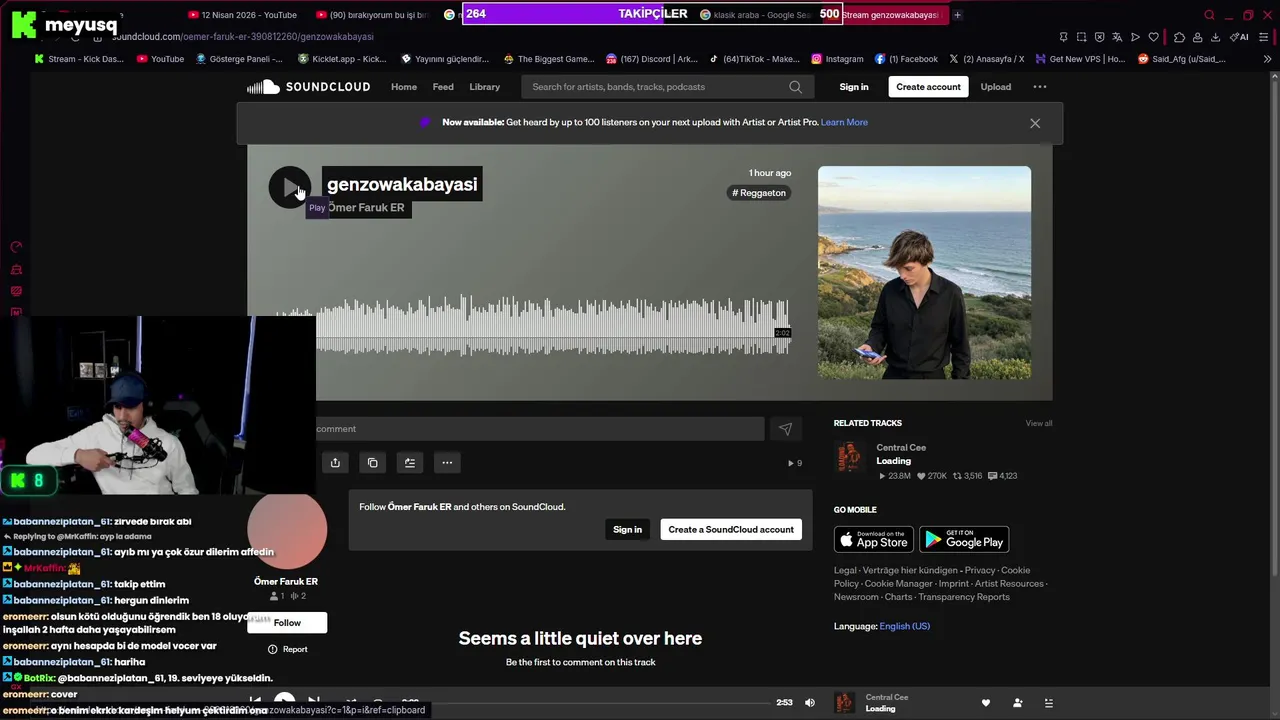Viewport: 1280px width, 720px height.
Task: Open the Facebook bookmark
Action: (x=906, y=59)
